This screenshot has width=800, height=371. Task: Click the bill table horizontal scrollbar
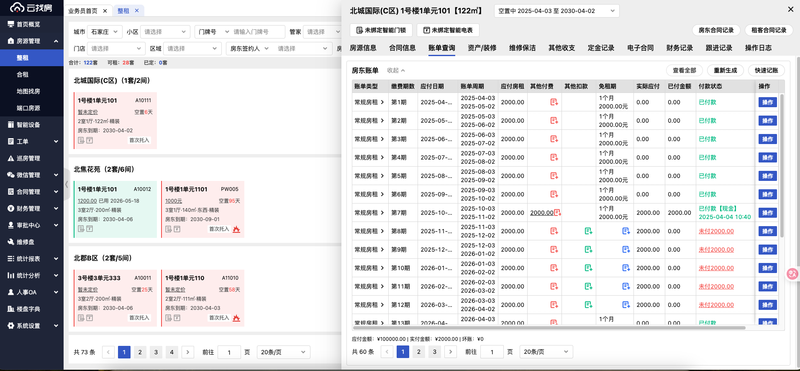point(548,328)
